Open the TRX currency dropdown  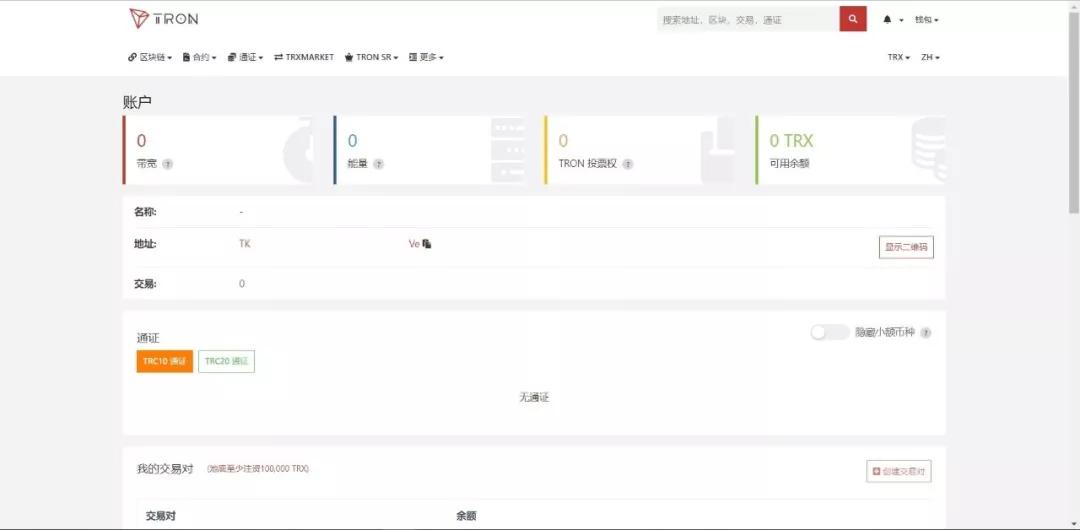(x=899, y=57)
